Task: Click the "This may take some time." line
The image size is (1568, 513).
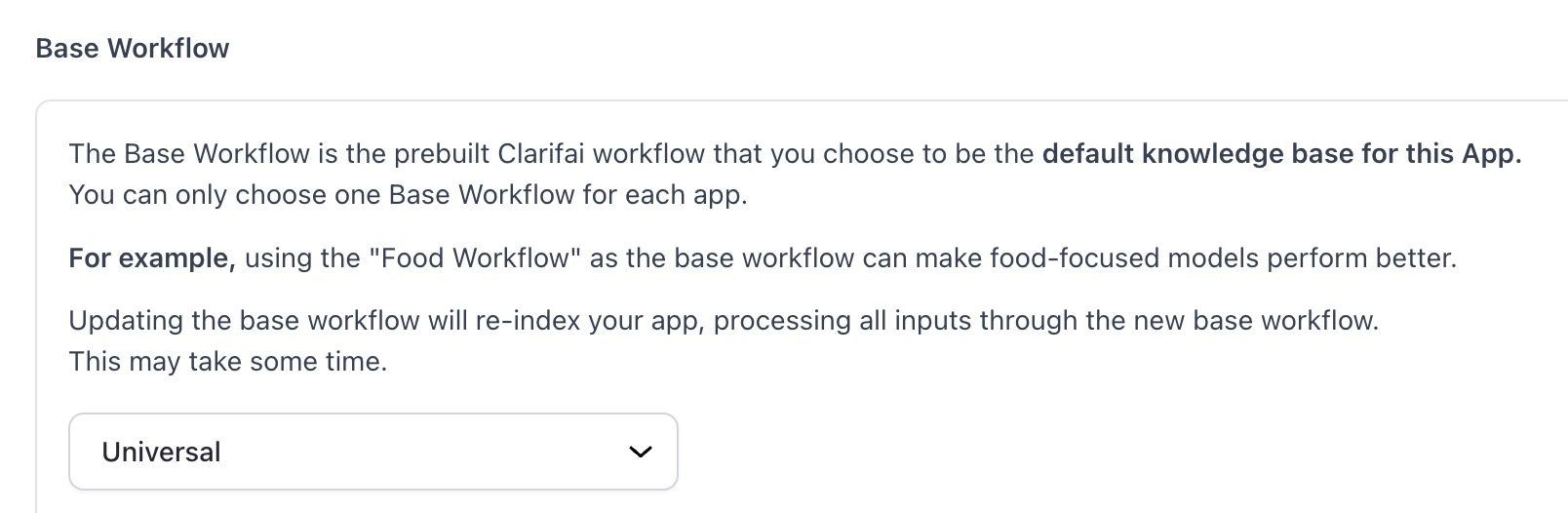Action: point(228,362)
